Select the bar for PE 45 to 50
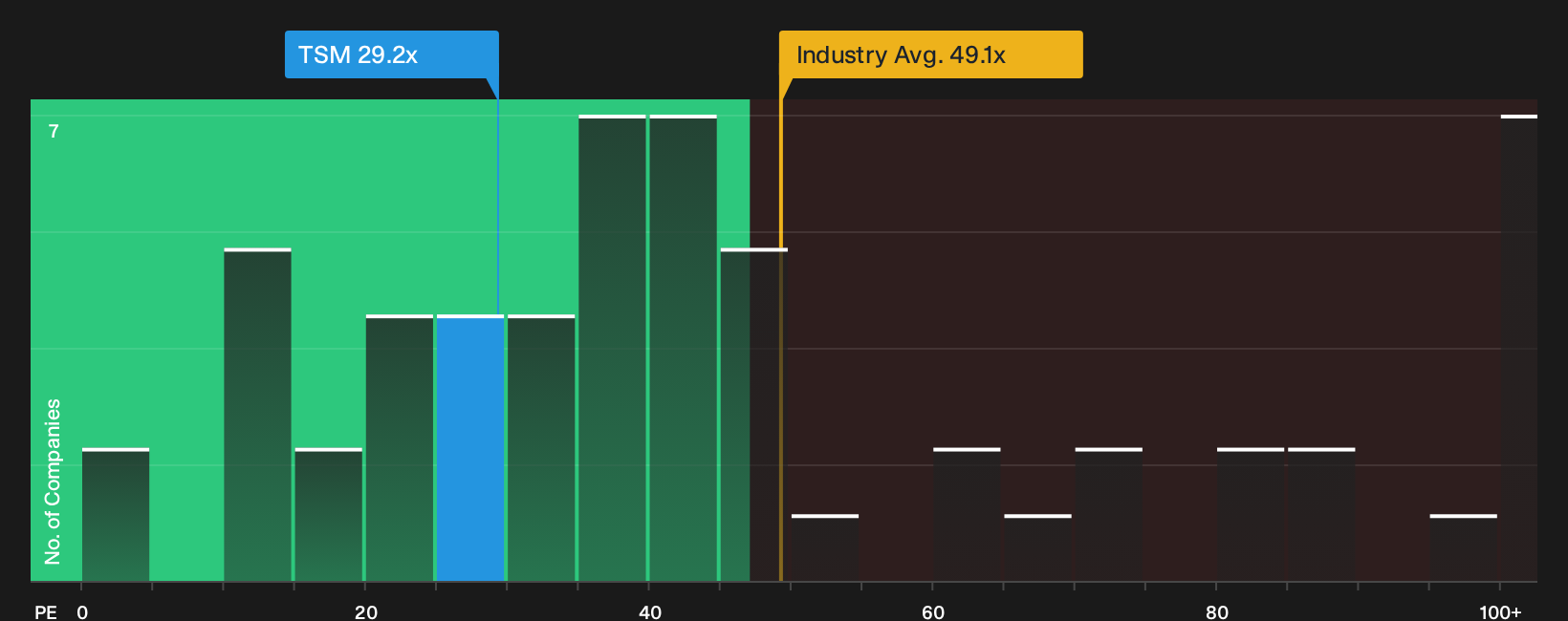 [x=754, y=415]
